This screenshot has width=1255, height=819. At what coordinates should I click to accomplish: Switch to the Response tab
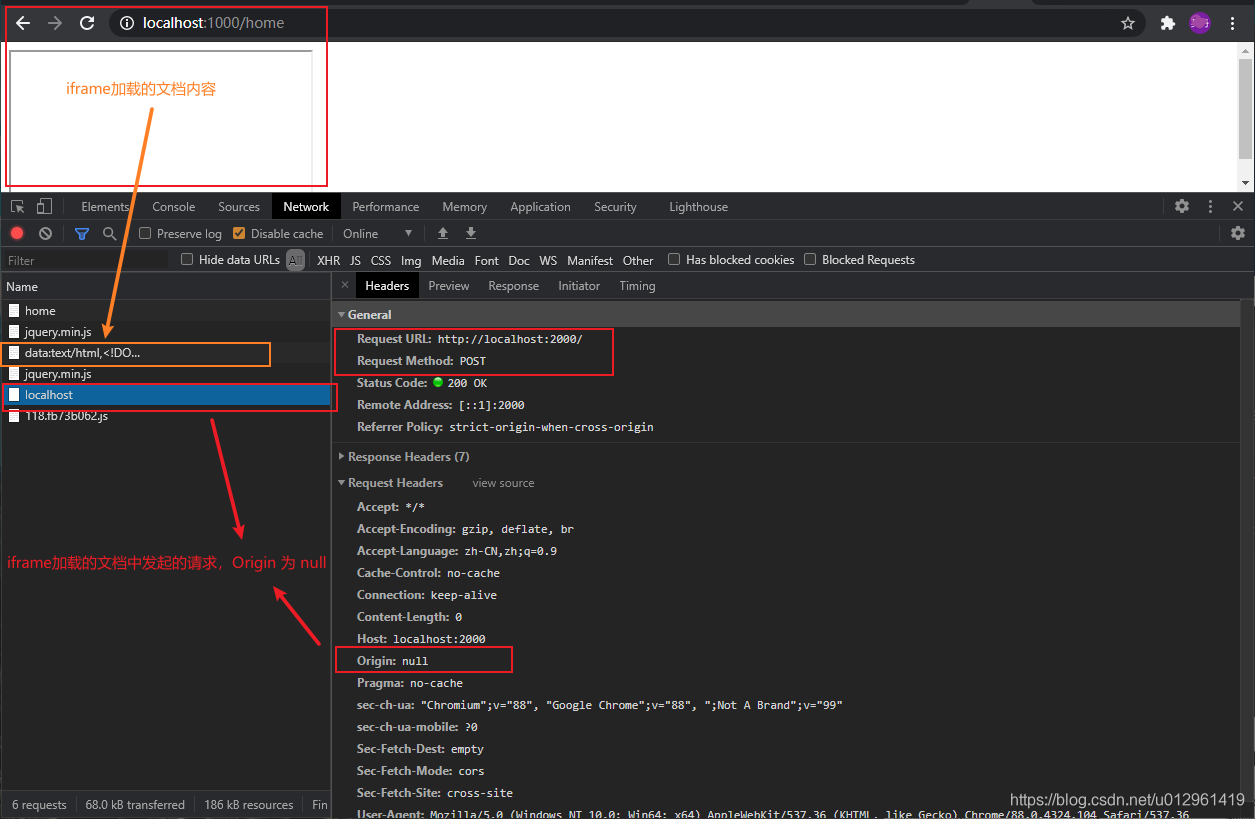(x=514, y=285)
